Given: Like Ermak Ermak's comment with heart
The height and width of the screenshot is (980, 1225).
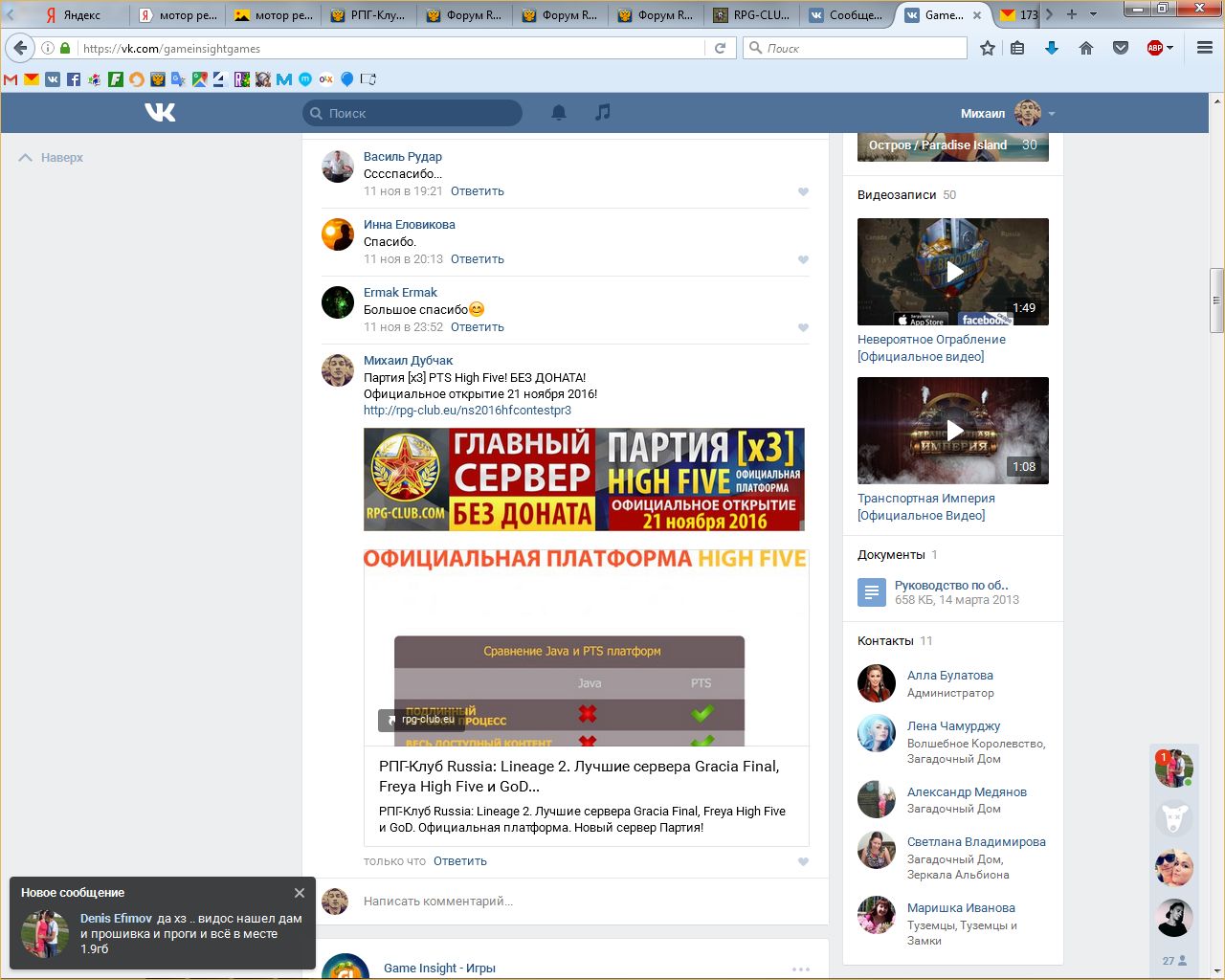Looking at the screenshot, I should (803, 327).
